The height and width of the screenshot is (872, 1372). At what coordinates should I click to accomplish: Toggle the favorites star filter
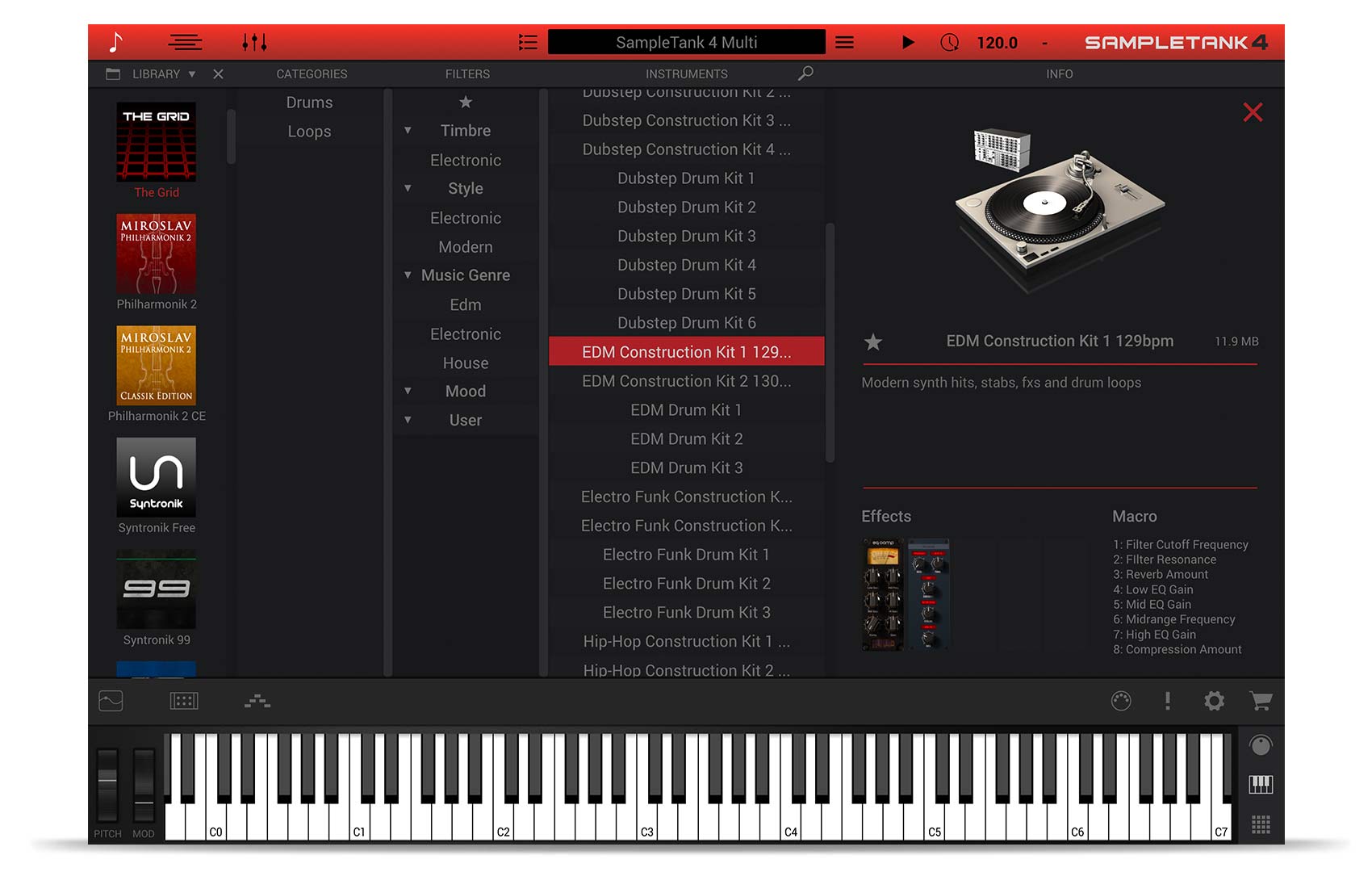tap(466, 103)
